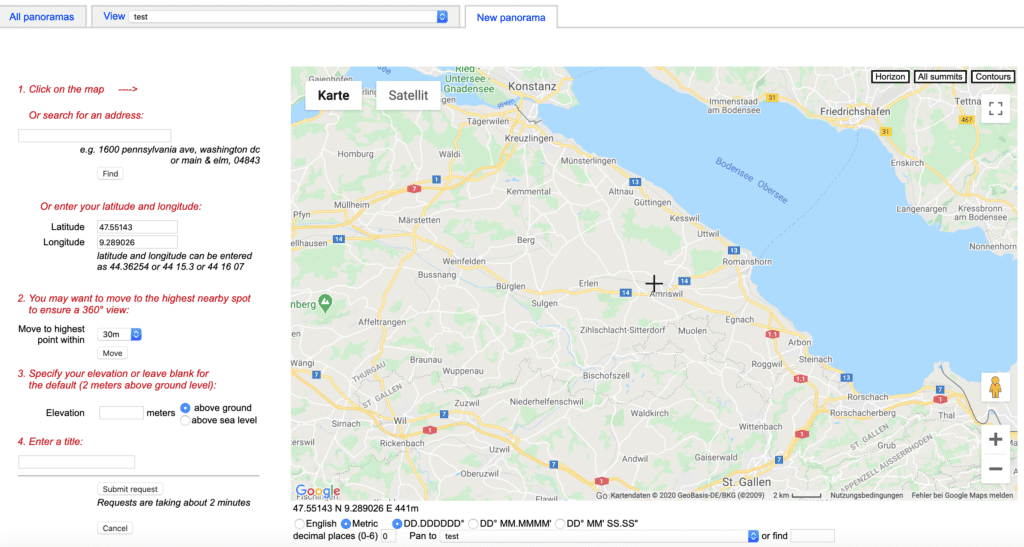Screen dimensions: 1024x547
Task: Zoom out the map with minus icon
Action: 995,469
